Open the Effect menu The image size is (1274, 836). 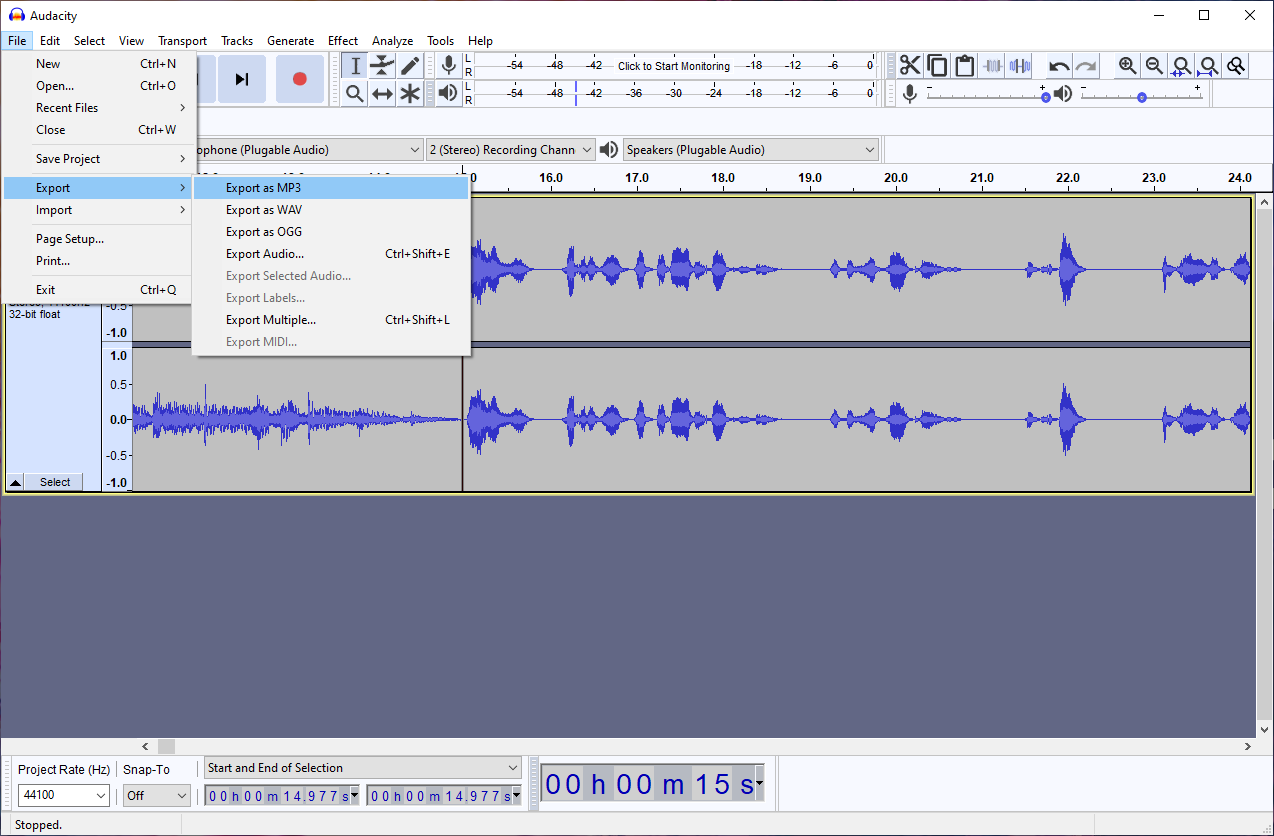[x=343, y=41]
